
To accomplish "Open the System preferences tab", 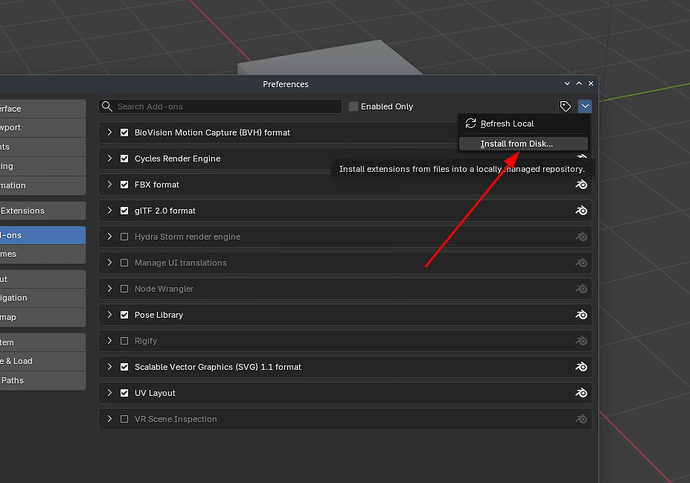I will (x=43, y=342).
